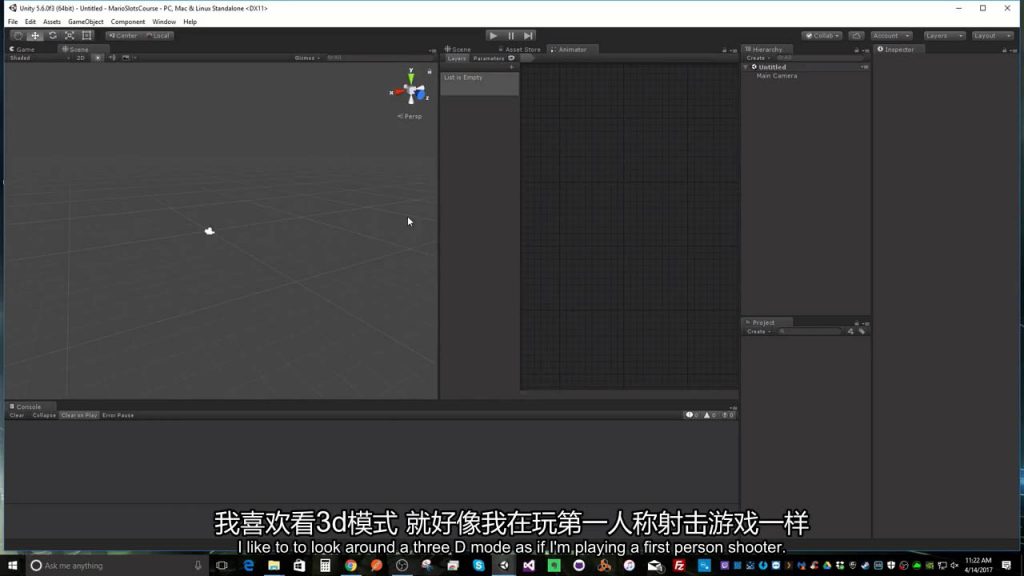Image resolution: width=1024 pixels, height=576 pixels.
Task: Select the Hand pan tool
Action: point(18,35)
